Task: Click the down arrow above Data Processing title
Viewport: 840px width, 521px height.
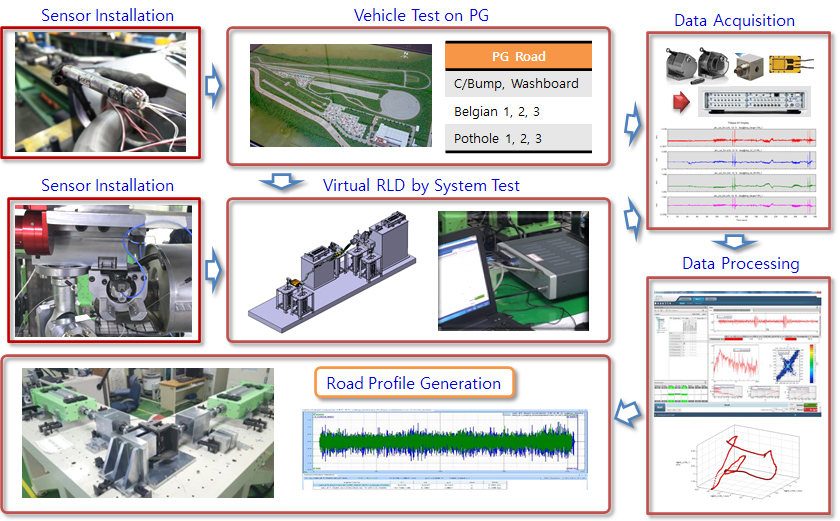Action: (734, 242)
